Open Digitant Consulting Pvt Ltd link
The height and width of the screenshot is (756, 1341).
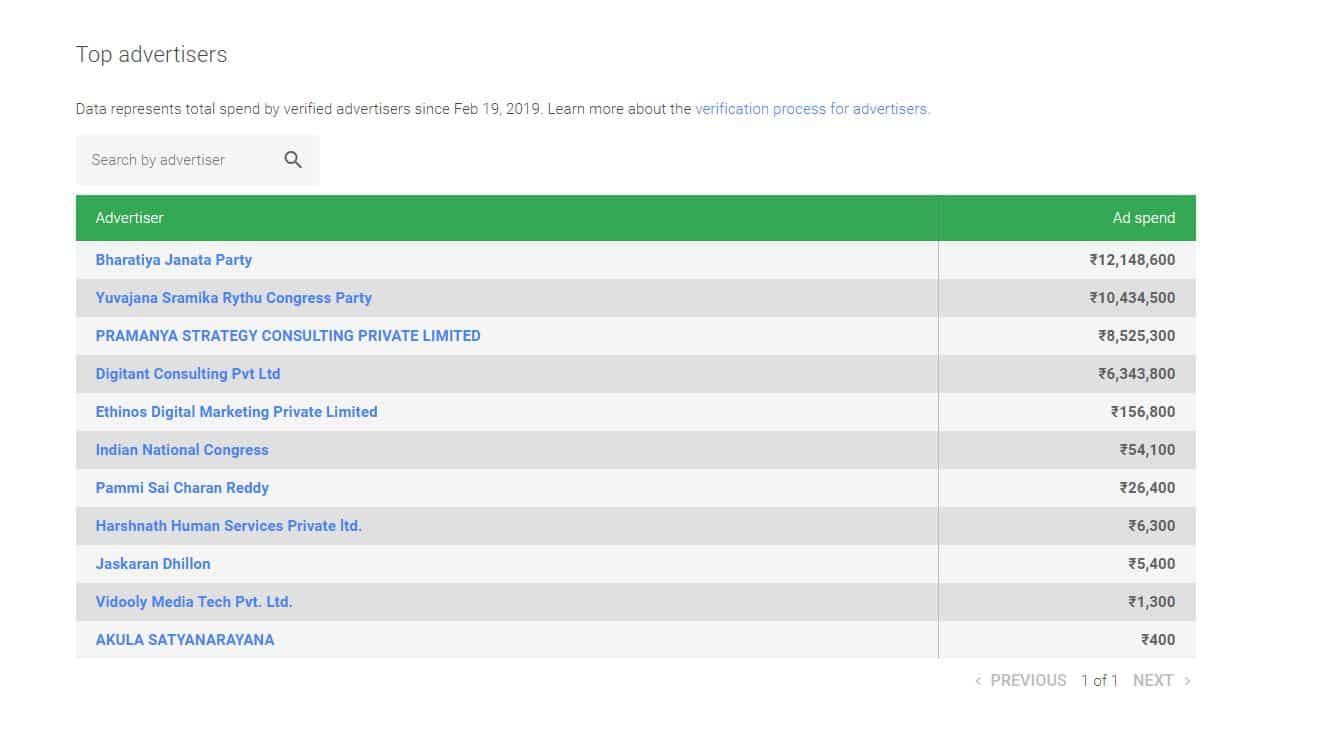pyautogui.click(x=188, y=374)
